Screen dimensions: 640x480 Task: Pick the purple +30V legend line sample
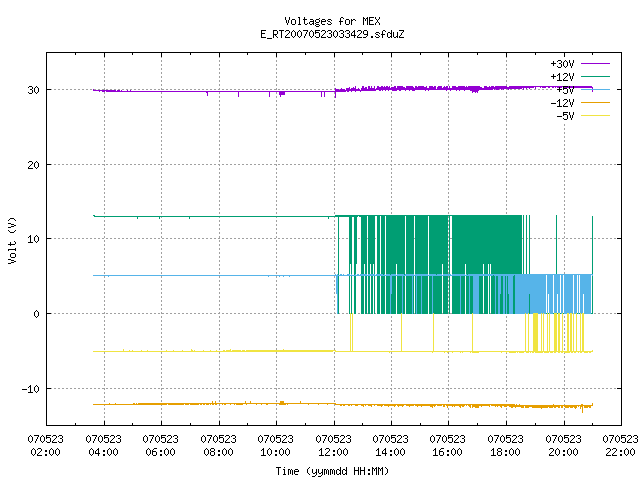(x=595, y=64)
